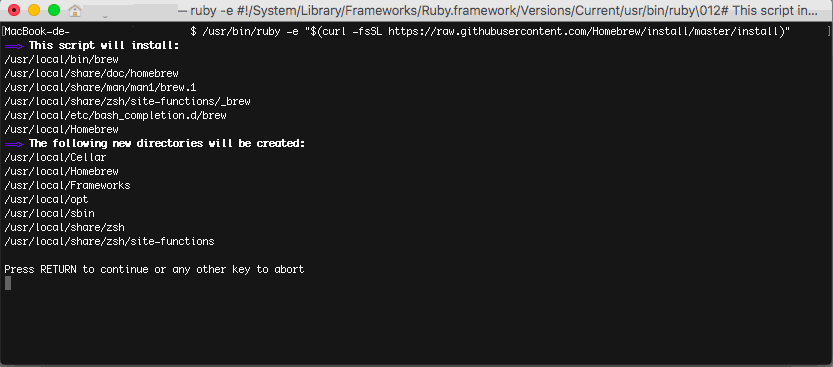Select the /usr/local/share/doc/homebrew line
833x367 pixels.
tap(91, 73)
